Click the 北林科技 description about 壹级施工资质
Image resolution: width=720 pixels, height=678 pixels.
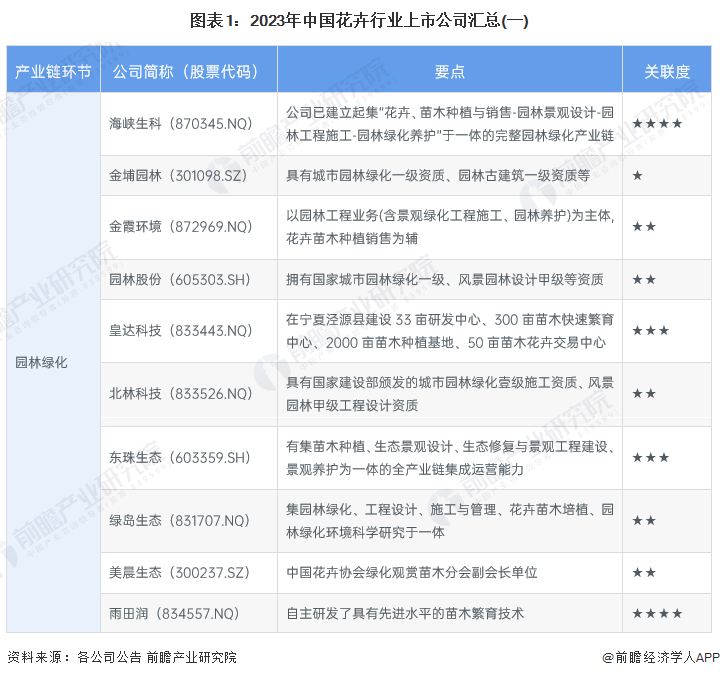point(450,393)
